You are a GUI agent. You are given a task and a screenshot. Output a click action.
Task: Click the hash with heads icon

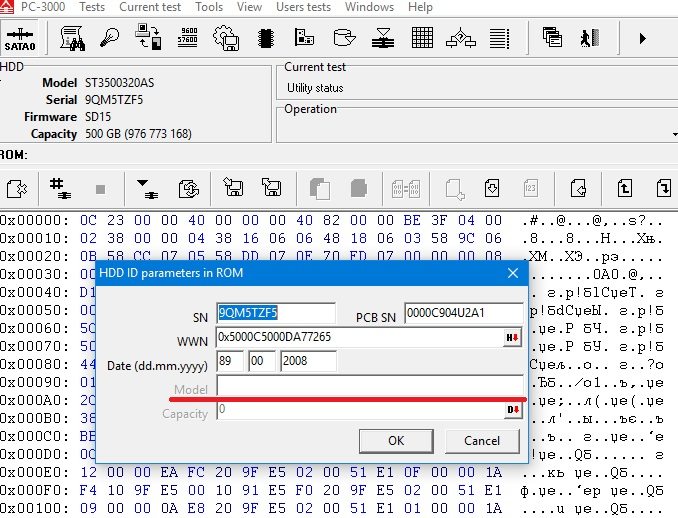tap(60, 189)
